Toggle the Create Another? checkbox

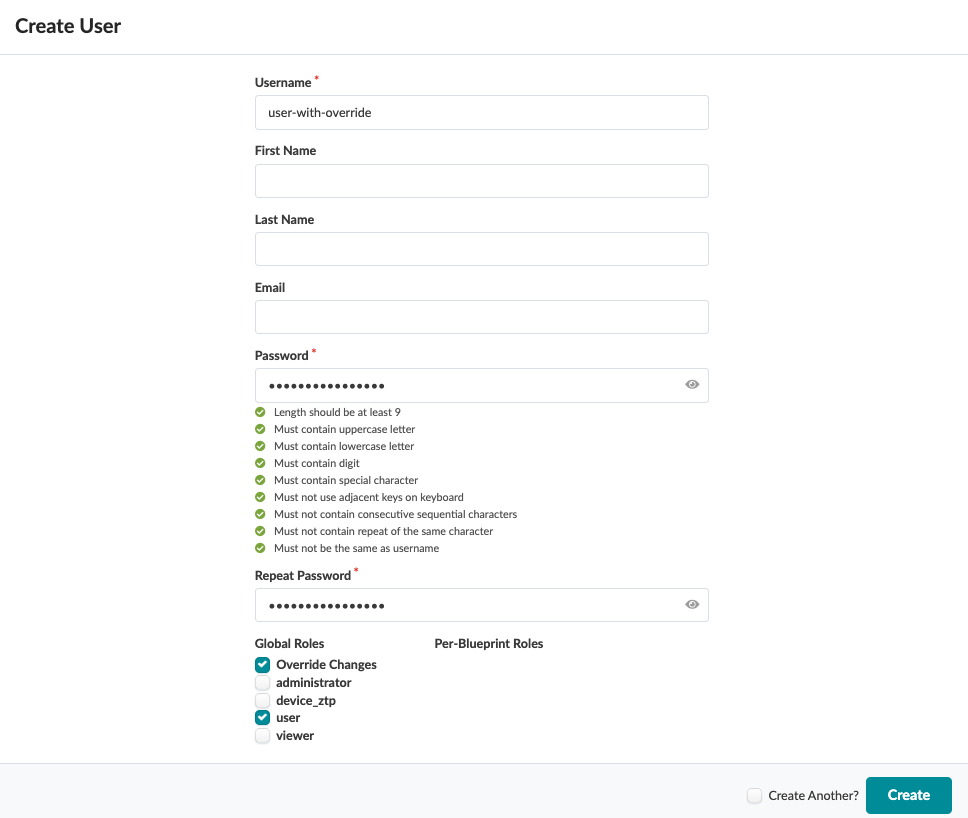click(x=755, y=796)
